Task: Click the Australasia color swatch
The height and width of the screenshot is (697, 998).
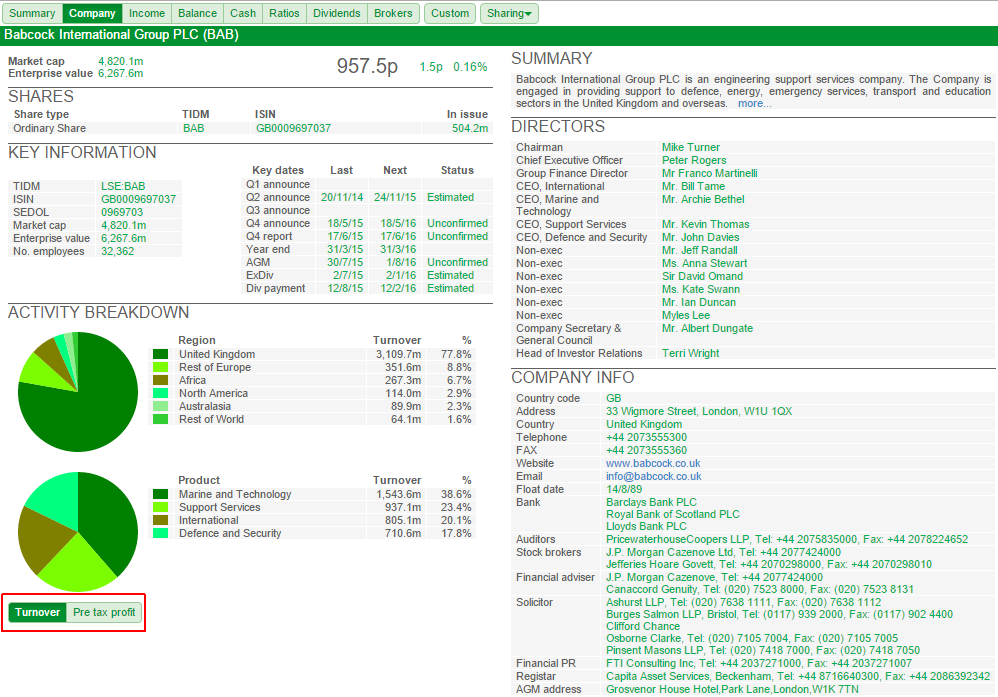Action: [160, 406]
